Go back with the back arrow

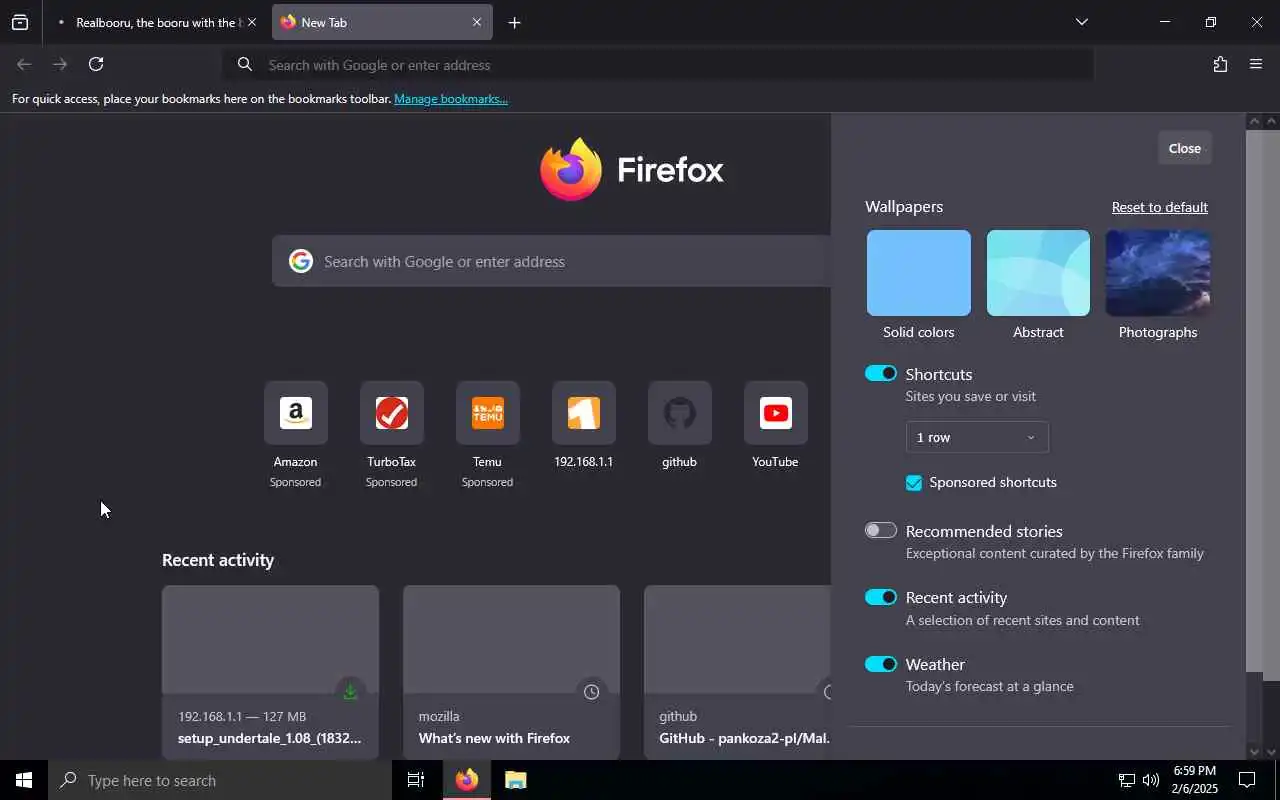24,64
